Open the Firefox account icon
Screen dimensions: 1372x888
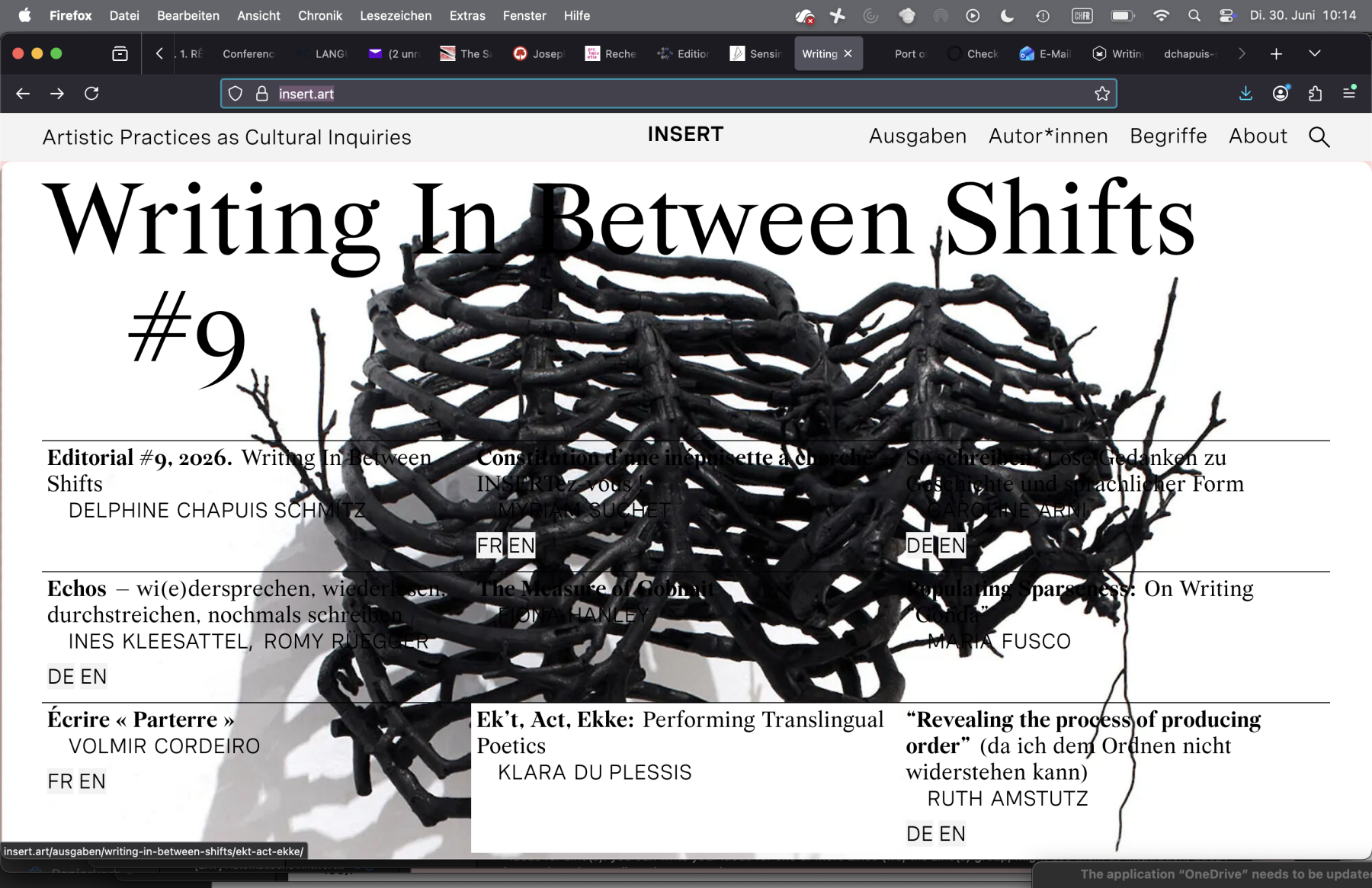click(1281, 93)
